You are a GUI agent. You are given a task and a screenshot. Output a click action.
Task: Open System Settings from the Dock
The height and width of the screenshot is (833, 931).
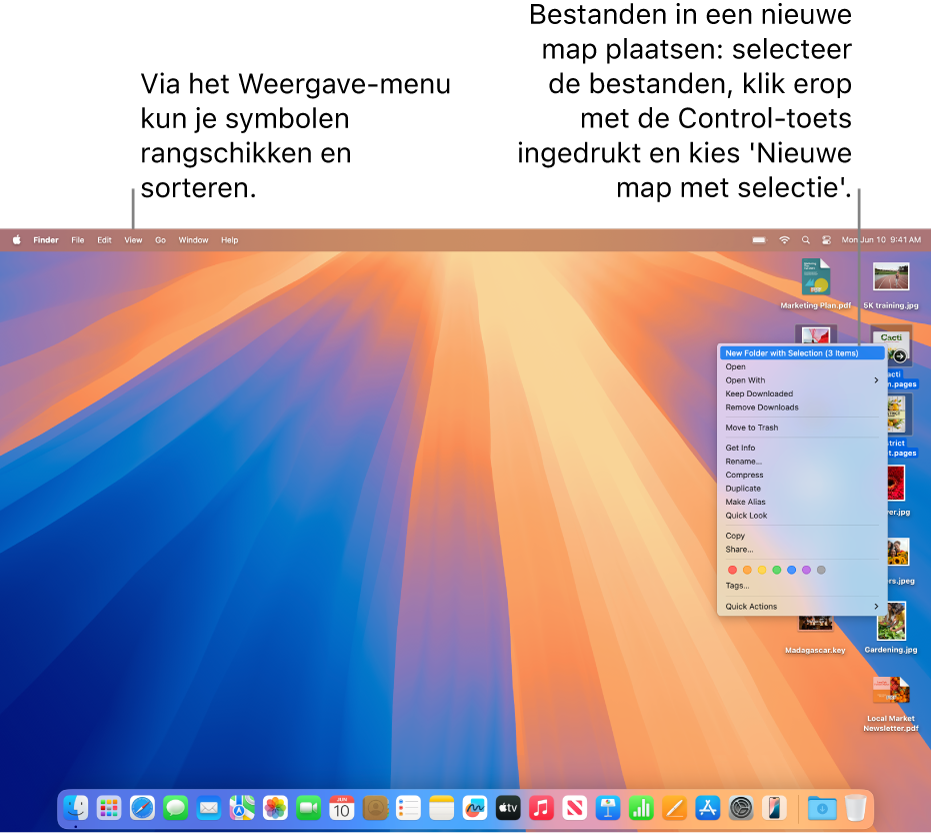(741, 808)
